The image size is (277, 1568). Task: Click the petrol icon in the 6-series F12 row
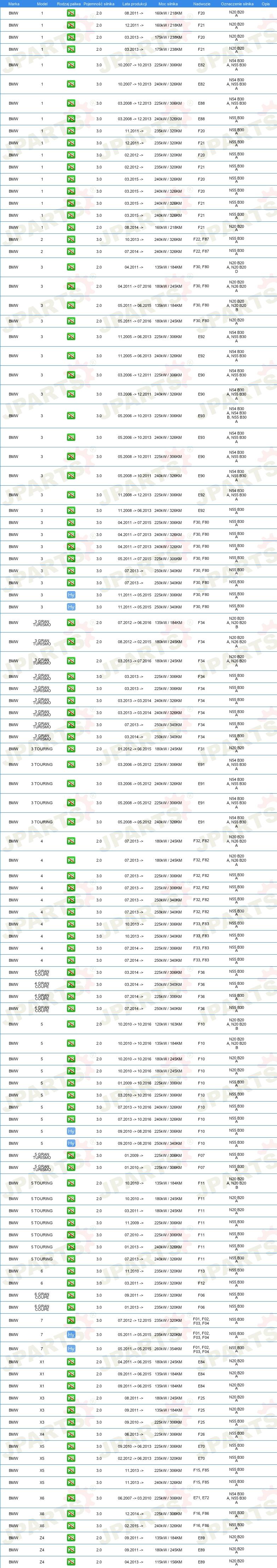click(x=71, y=1283)
